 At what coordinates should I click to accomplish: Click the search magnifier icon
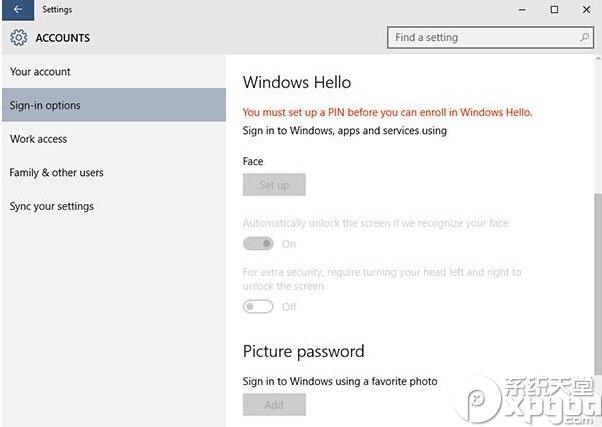584,38
